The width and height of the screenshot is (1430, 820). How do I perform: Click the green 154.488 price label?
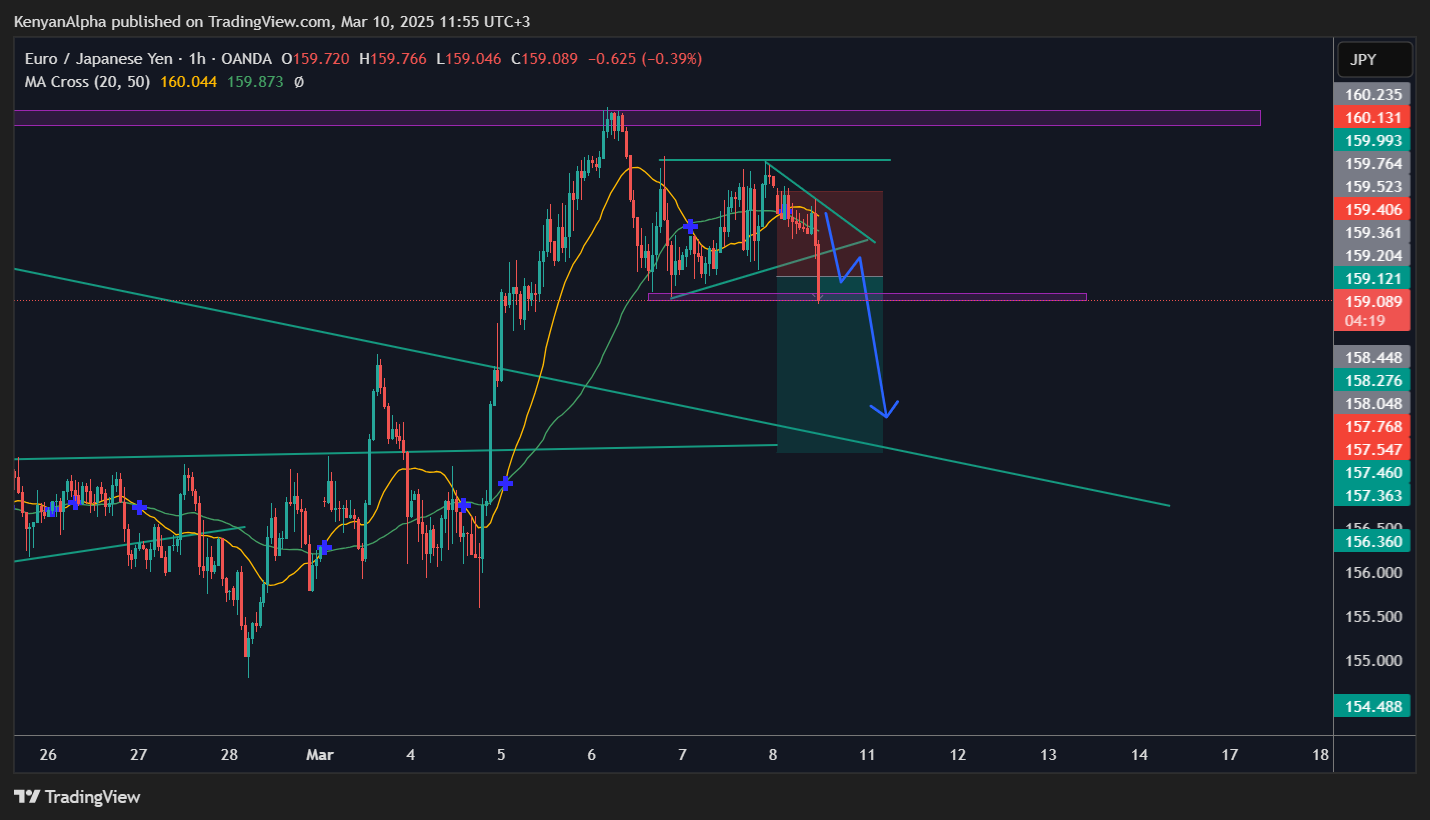point(1373,706)
